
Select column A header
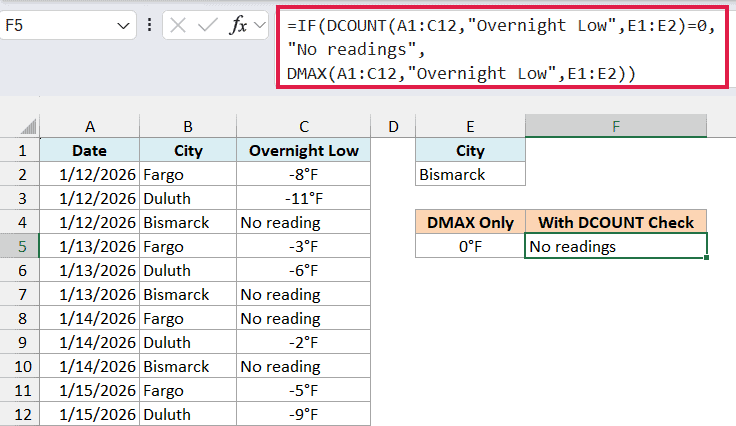[x=90, y=126]
